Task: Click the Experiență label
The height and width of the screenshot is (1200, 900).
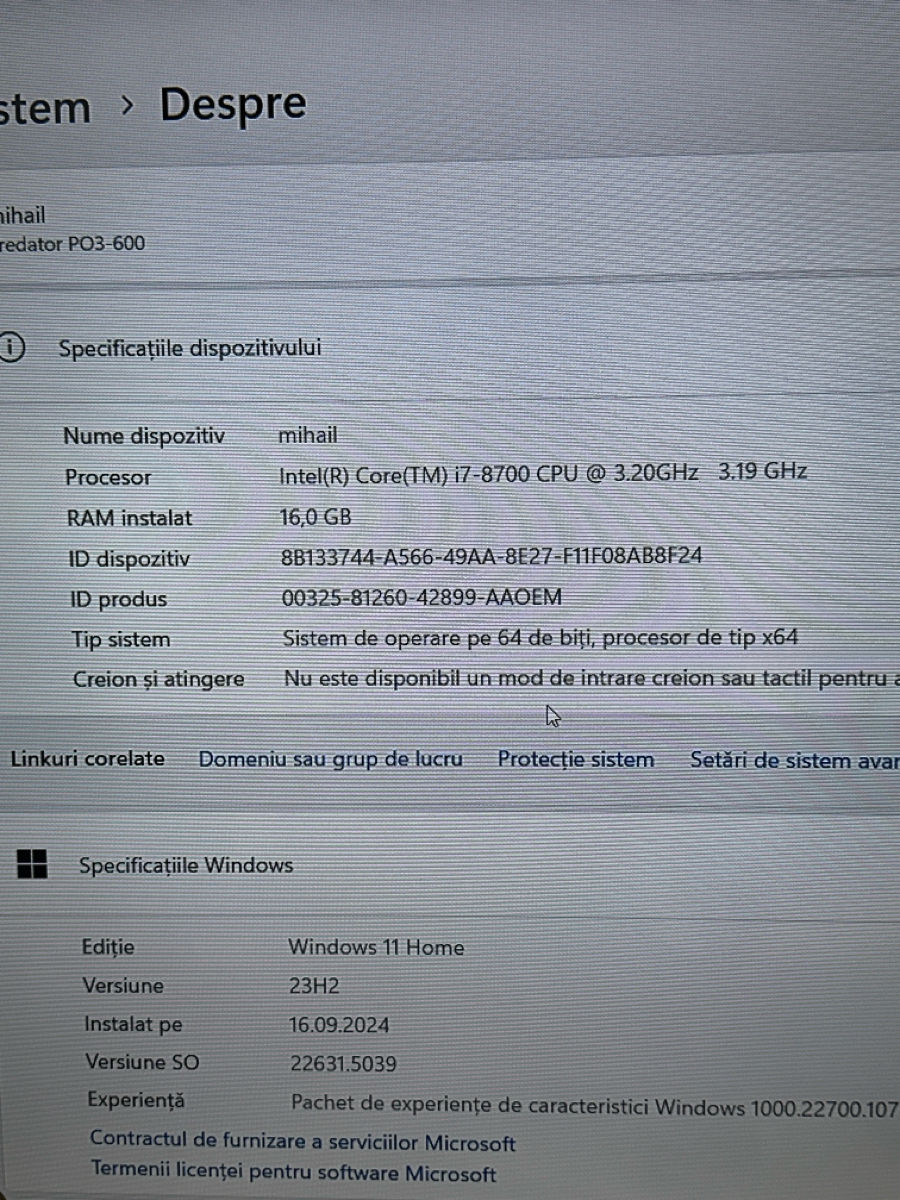Action: pos(136,1101)
